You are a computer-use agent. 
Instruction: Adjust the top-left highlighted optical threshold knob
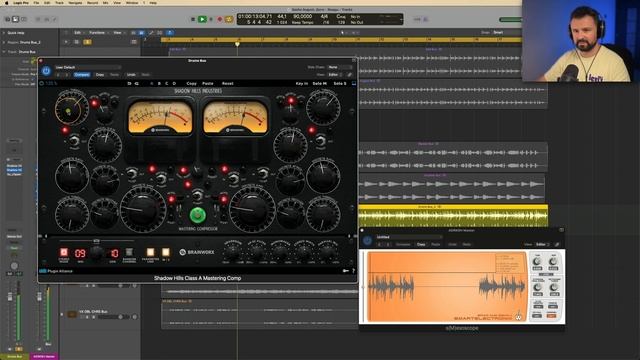pos(71,108)
